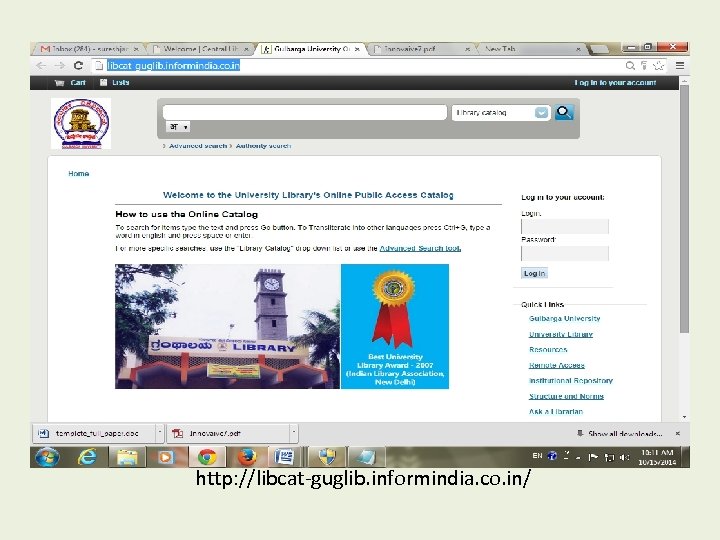Screen dimensions: 720x540
Task: Open the Cart in top bar
Action: coord(70,83)
